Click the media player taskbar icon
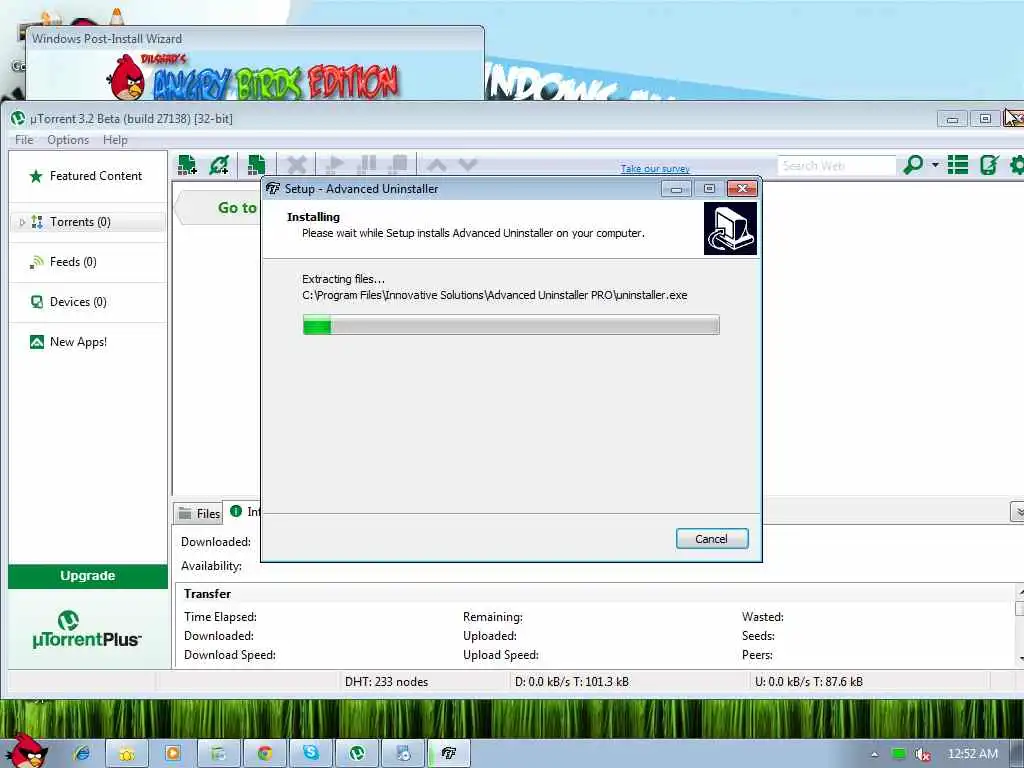 pyautogui.click(x=173, y=754)
